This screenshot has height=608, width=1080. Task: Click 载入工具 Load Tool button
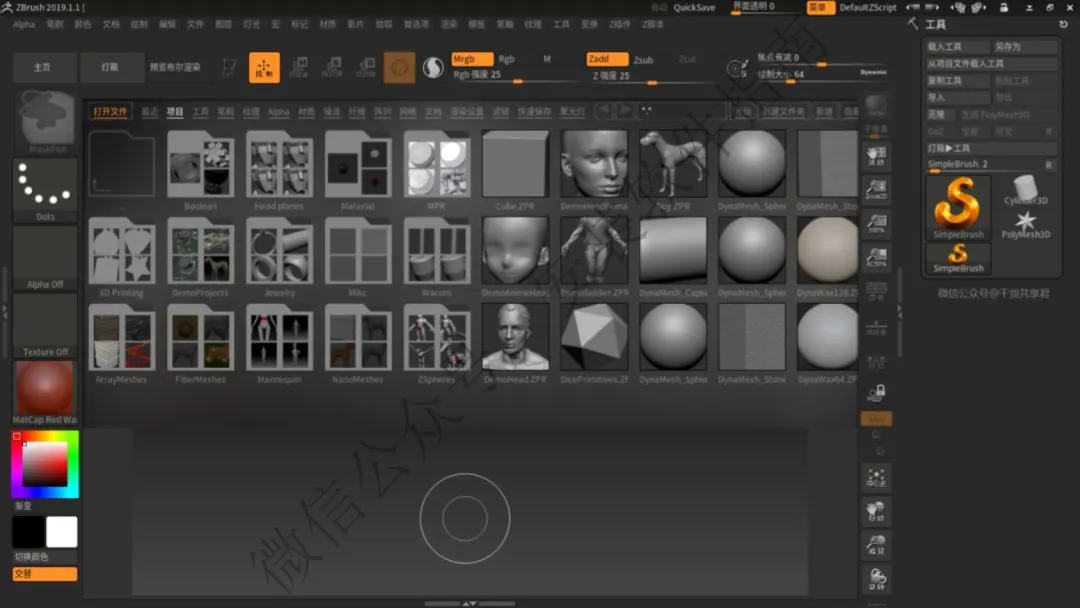click(958, 47)
